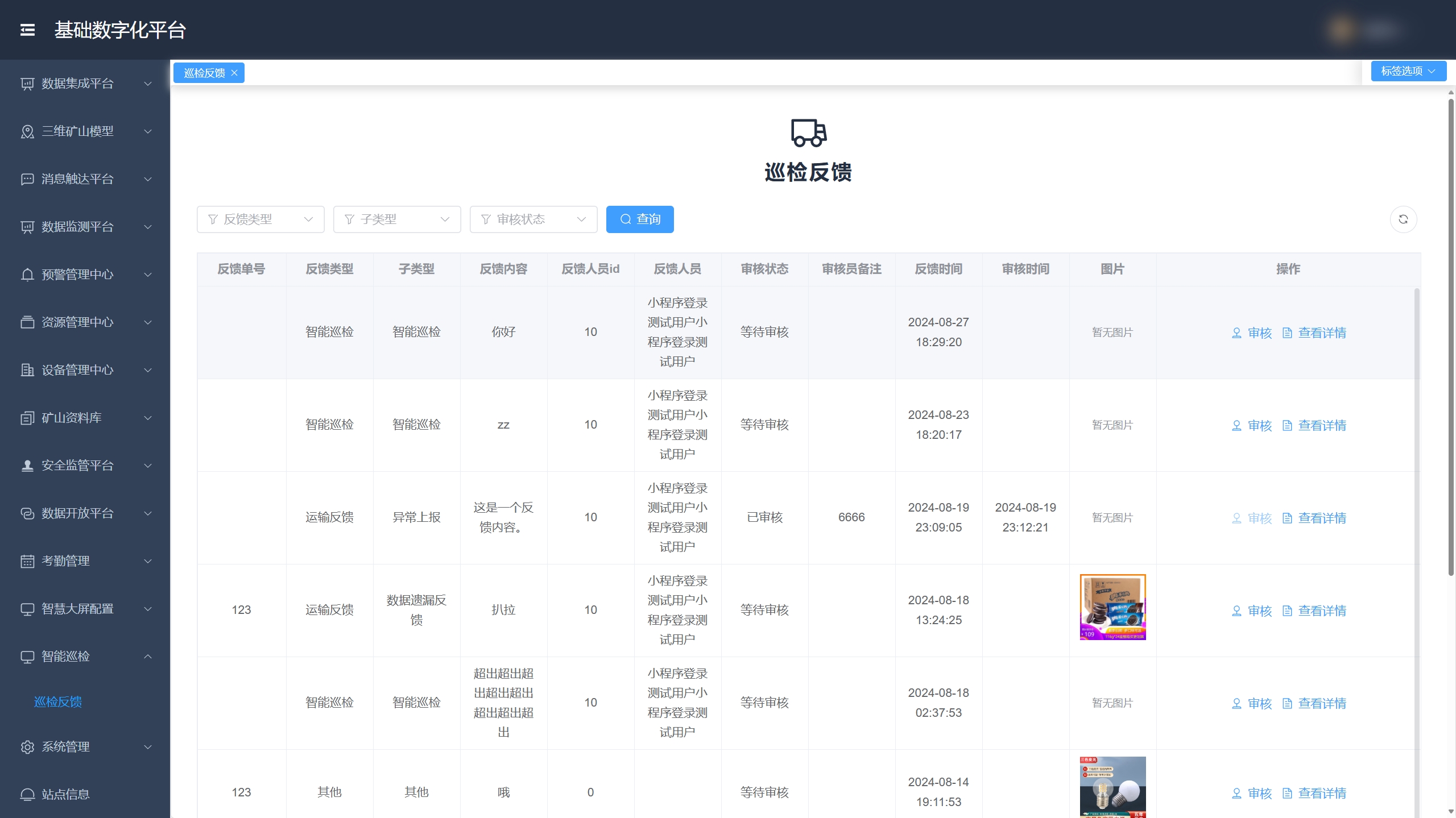The height and width of the screenshot is (818, 1456).
Task: Click the 数据监测平台 icon
Action: click(27, 227)
